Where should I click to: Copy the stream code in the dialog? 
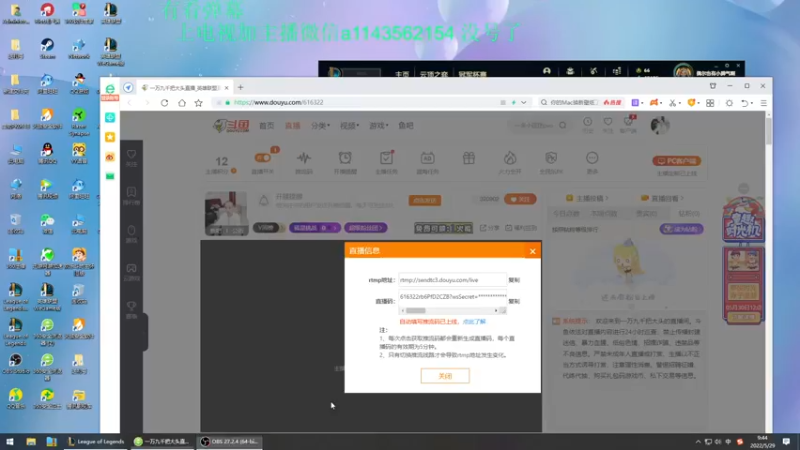tap(514, 301)
